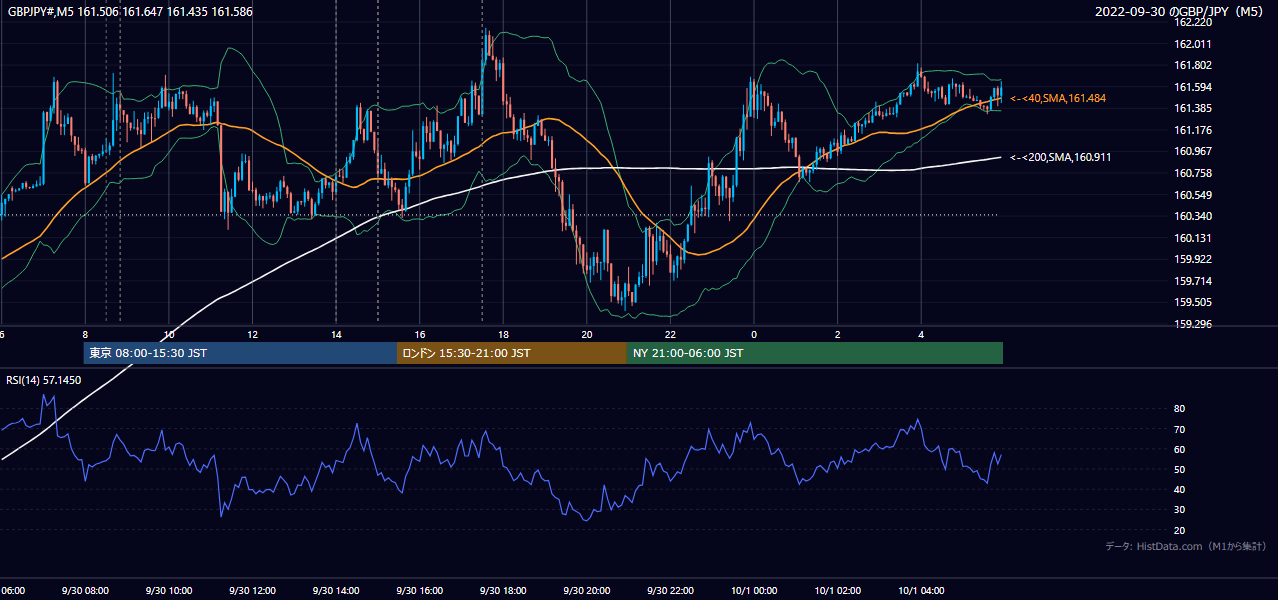Click the 159.714 price axis label

click(1192, 281)
